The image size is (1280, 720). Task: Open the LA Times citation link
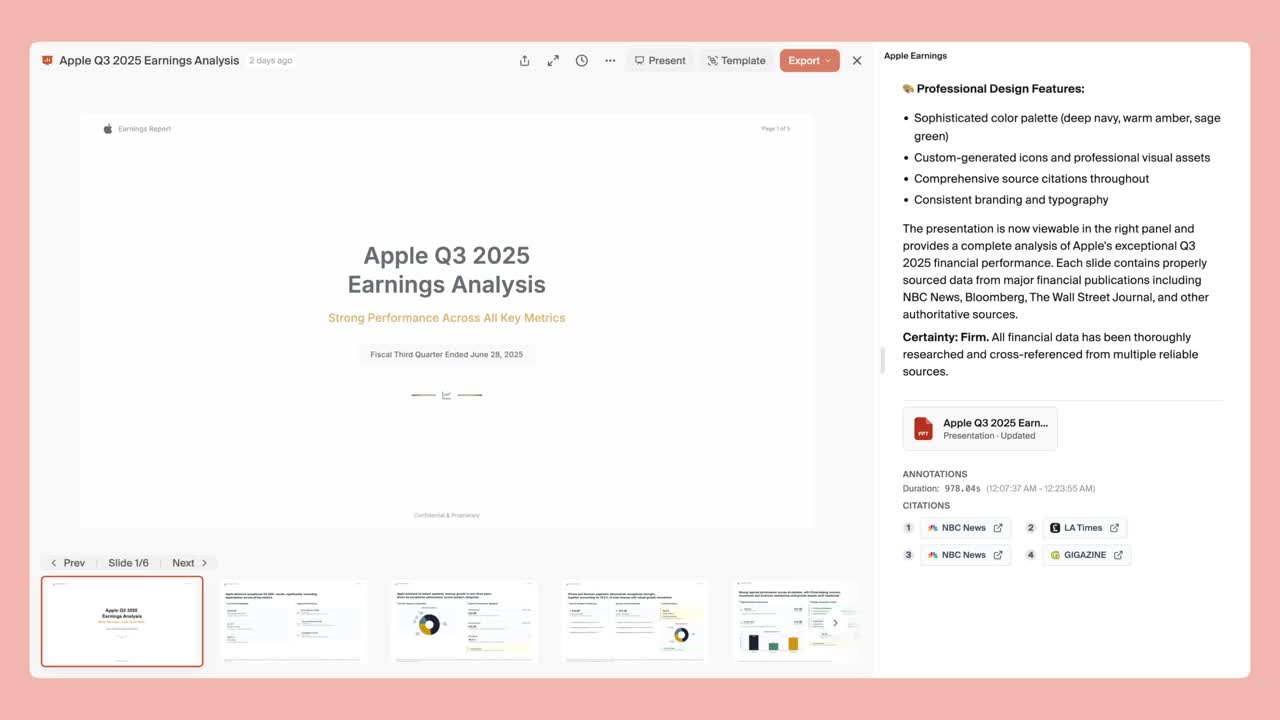[x=1085, y=527]
